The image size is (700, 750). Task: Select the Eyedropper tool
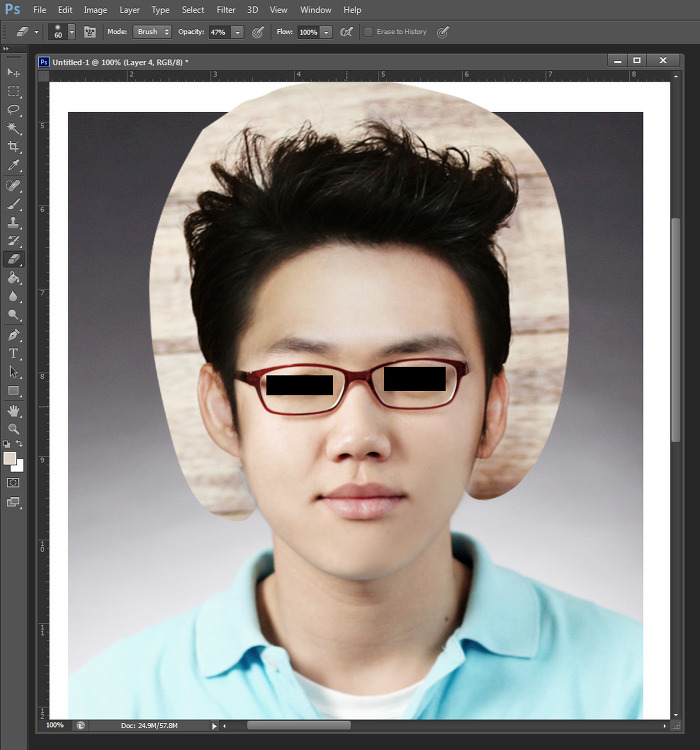[x=13, y=165]
